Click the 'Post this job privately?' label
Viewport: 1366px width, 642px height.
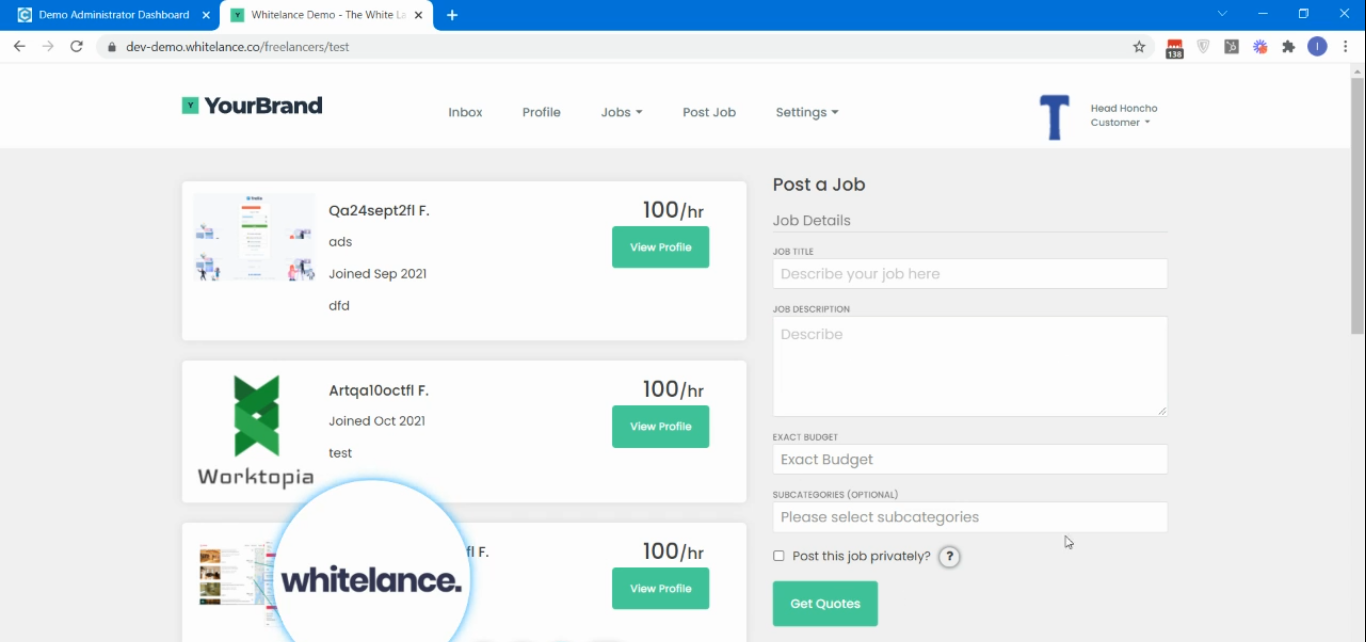tap(861, 556)
